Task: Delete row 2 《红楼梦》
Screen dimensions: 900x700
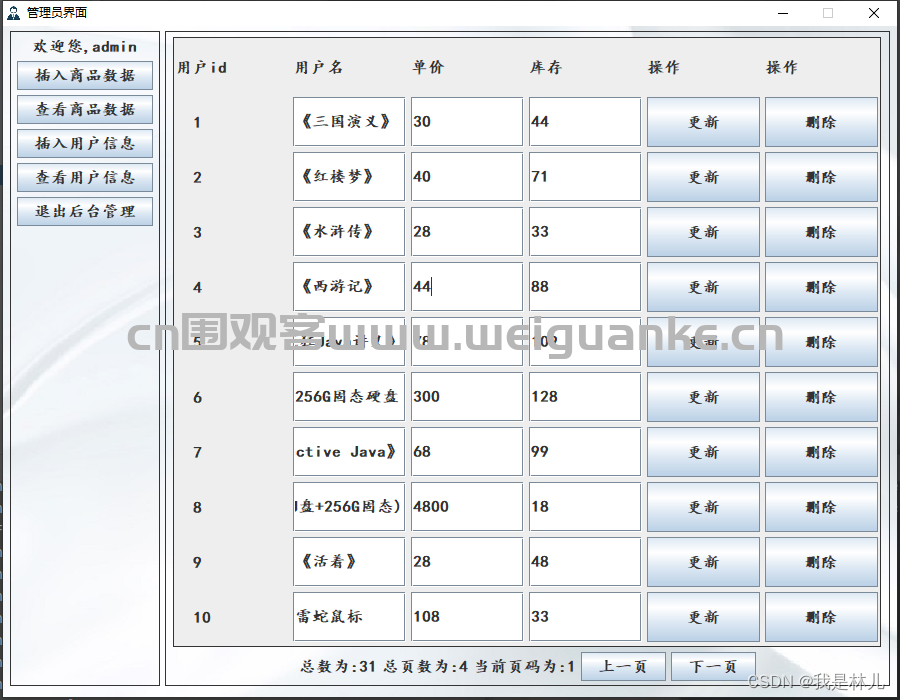Action: point(821,177)
